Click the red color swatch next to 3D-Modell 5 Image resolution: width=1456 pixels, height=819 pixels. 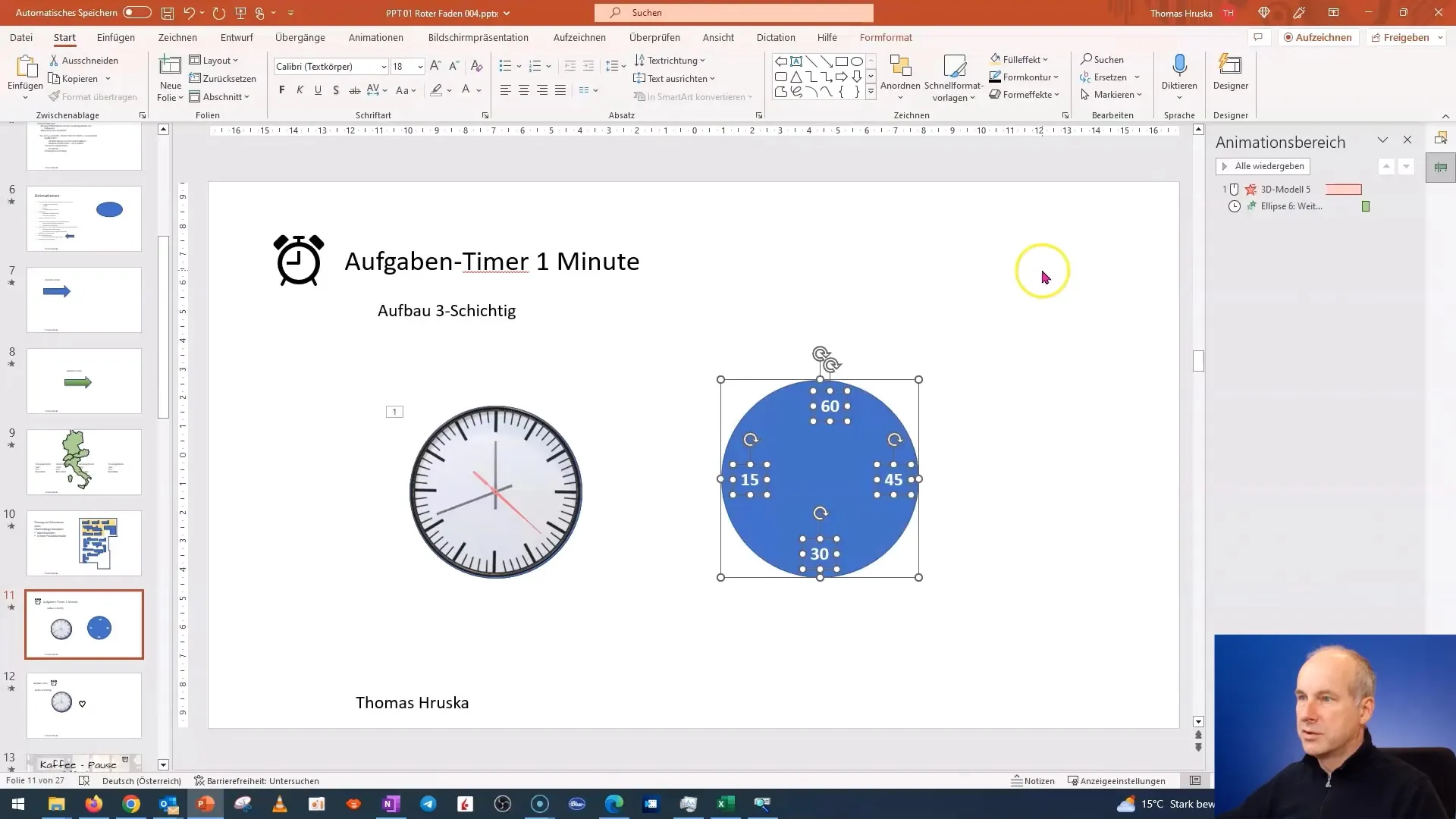pos(1343,189)
